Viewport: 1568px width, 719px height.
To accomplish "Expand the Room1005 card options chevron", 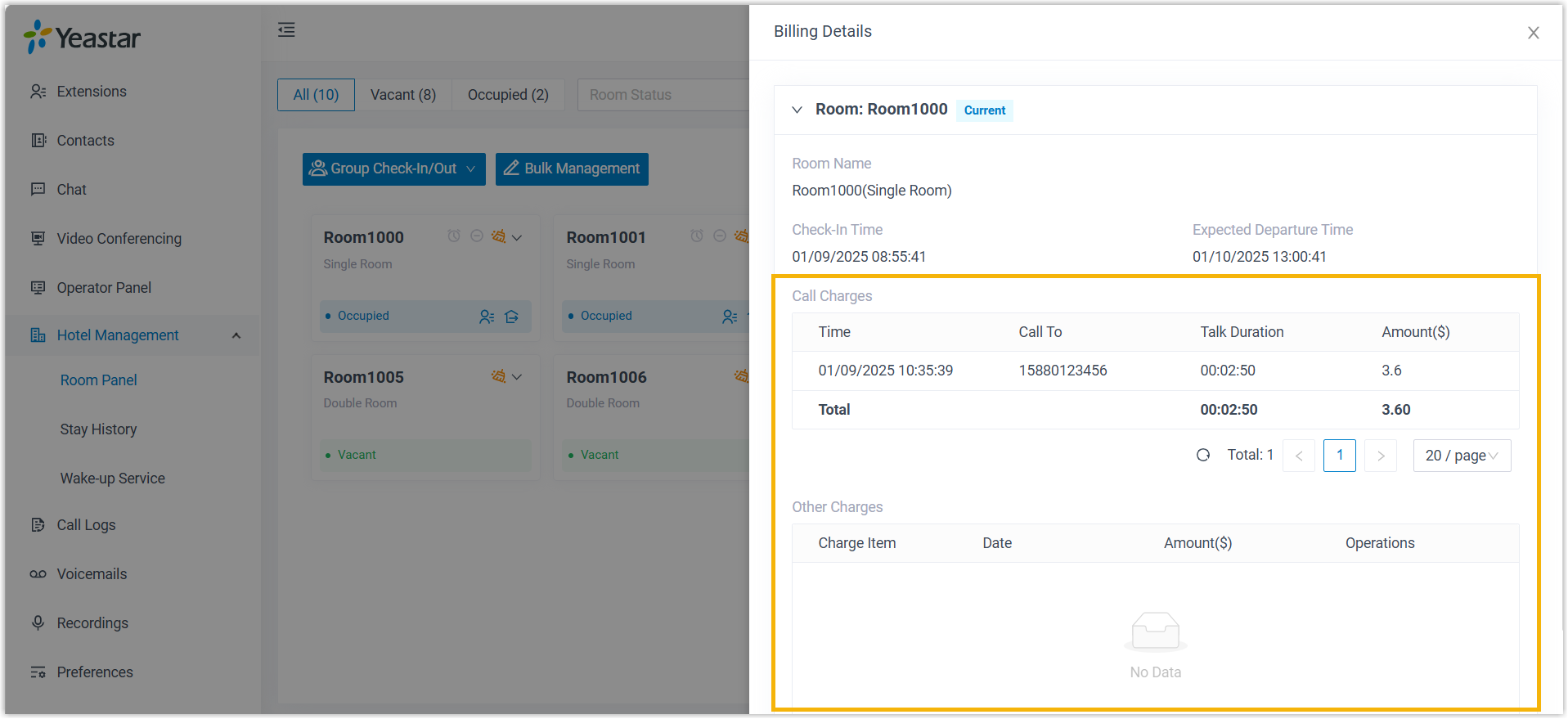I will tap(517, 377).
